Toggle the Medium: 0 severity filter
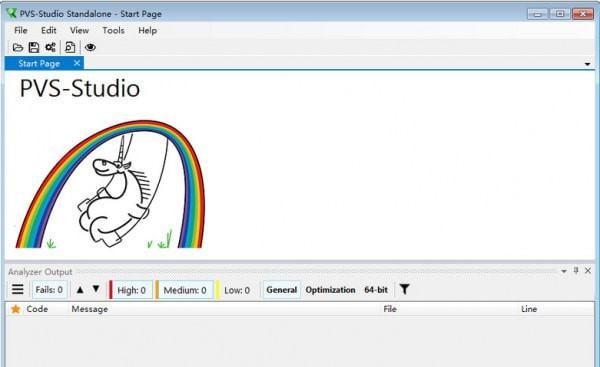This screenshot has height=367, width=600. click(184, 290)
